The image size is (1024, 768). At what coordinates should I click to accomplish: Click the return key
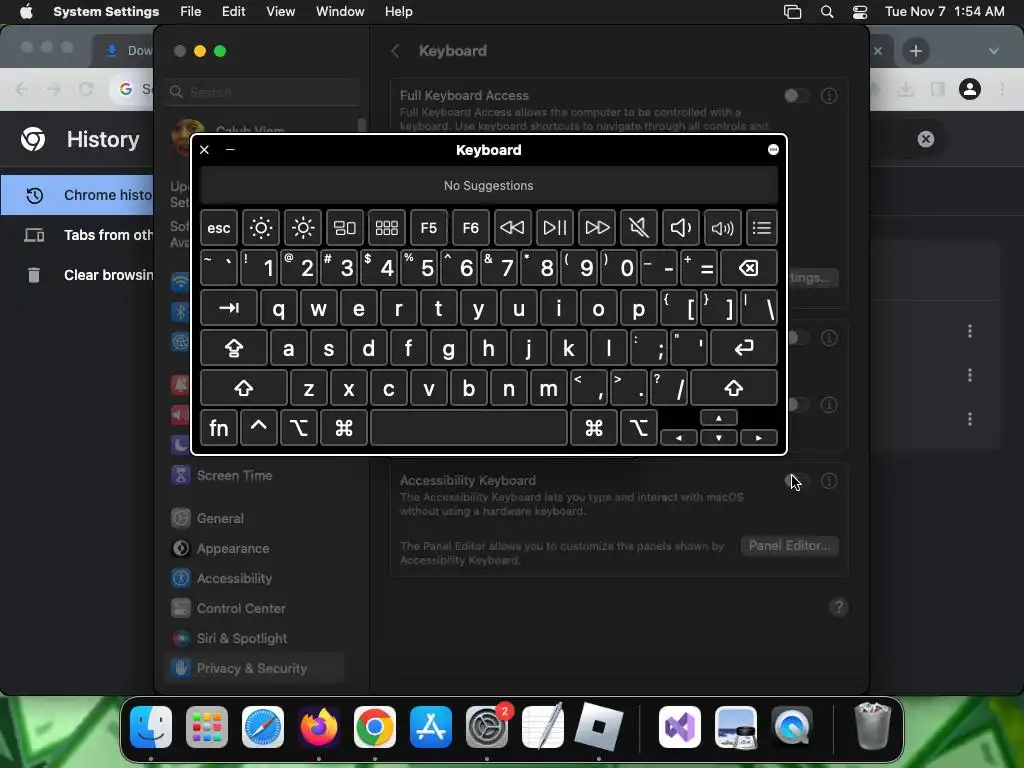click(x=744, y=348)
